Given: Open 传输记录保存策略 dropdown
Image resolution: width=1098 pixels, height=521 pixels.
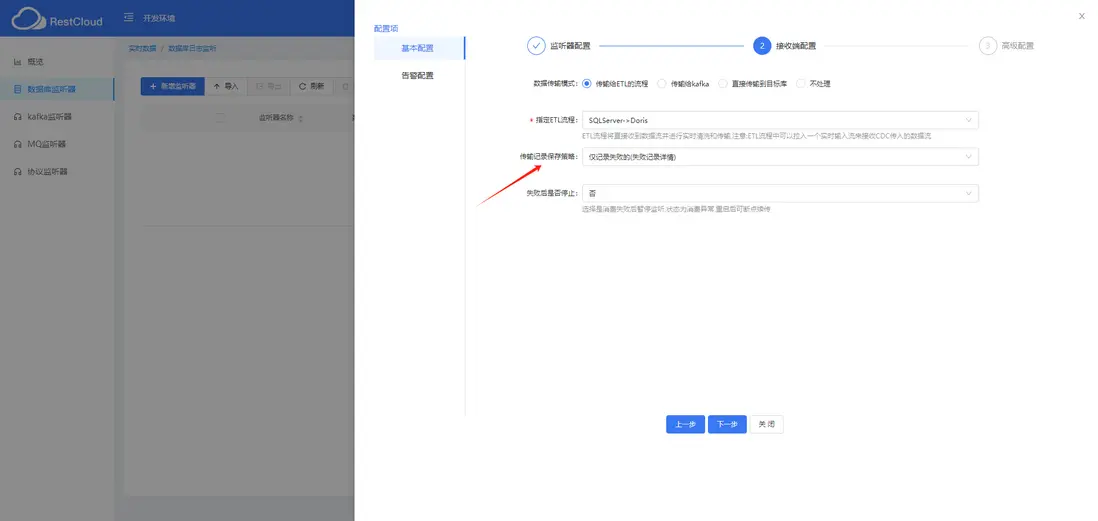Looking at the screenshot, I should (x=780, y=157).
